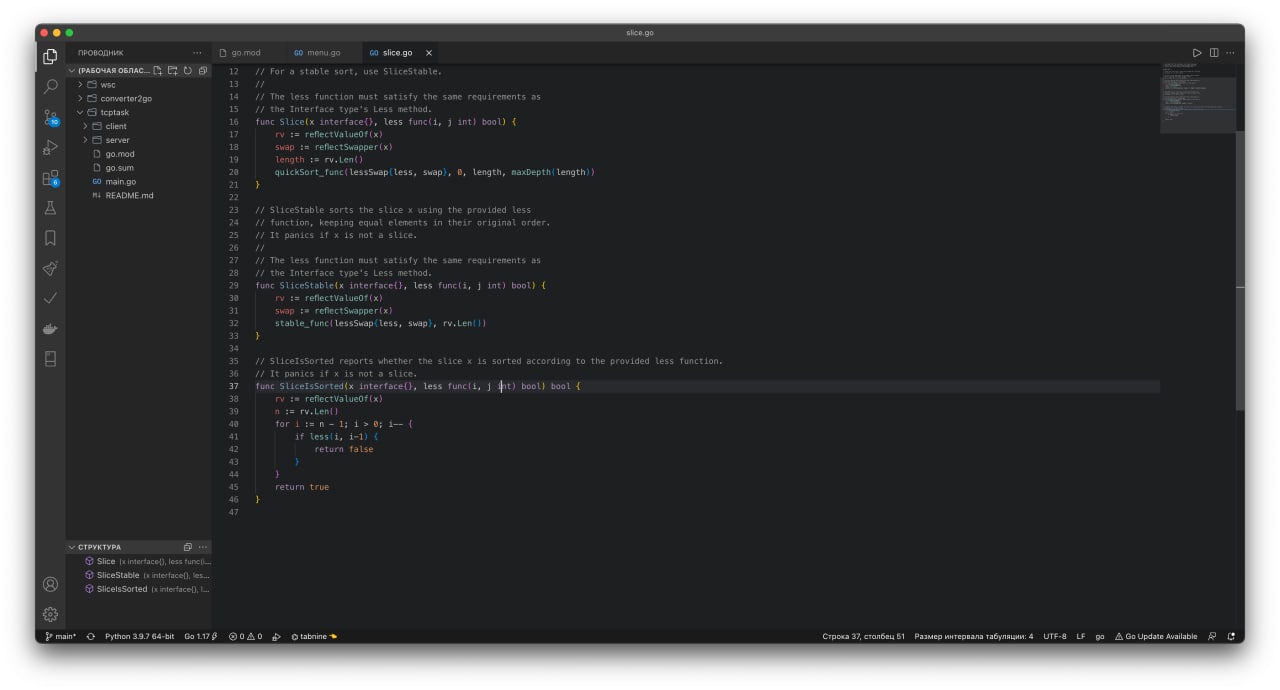Open the Docker panel icon
The image size is (1280, 690).
pyautogui.click(x=50, y=328)
